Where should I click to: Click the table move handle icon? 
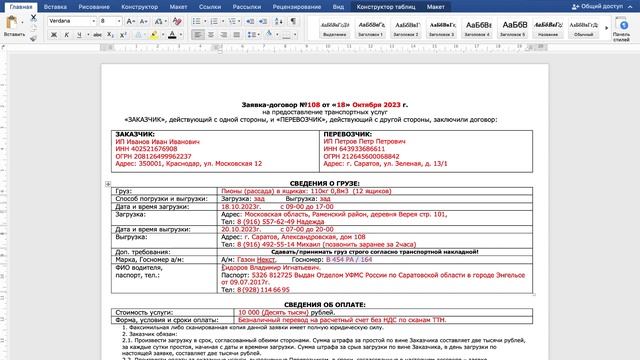pyautogui.click(x=108, y=184)
